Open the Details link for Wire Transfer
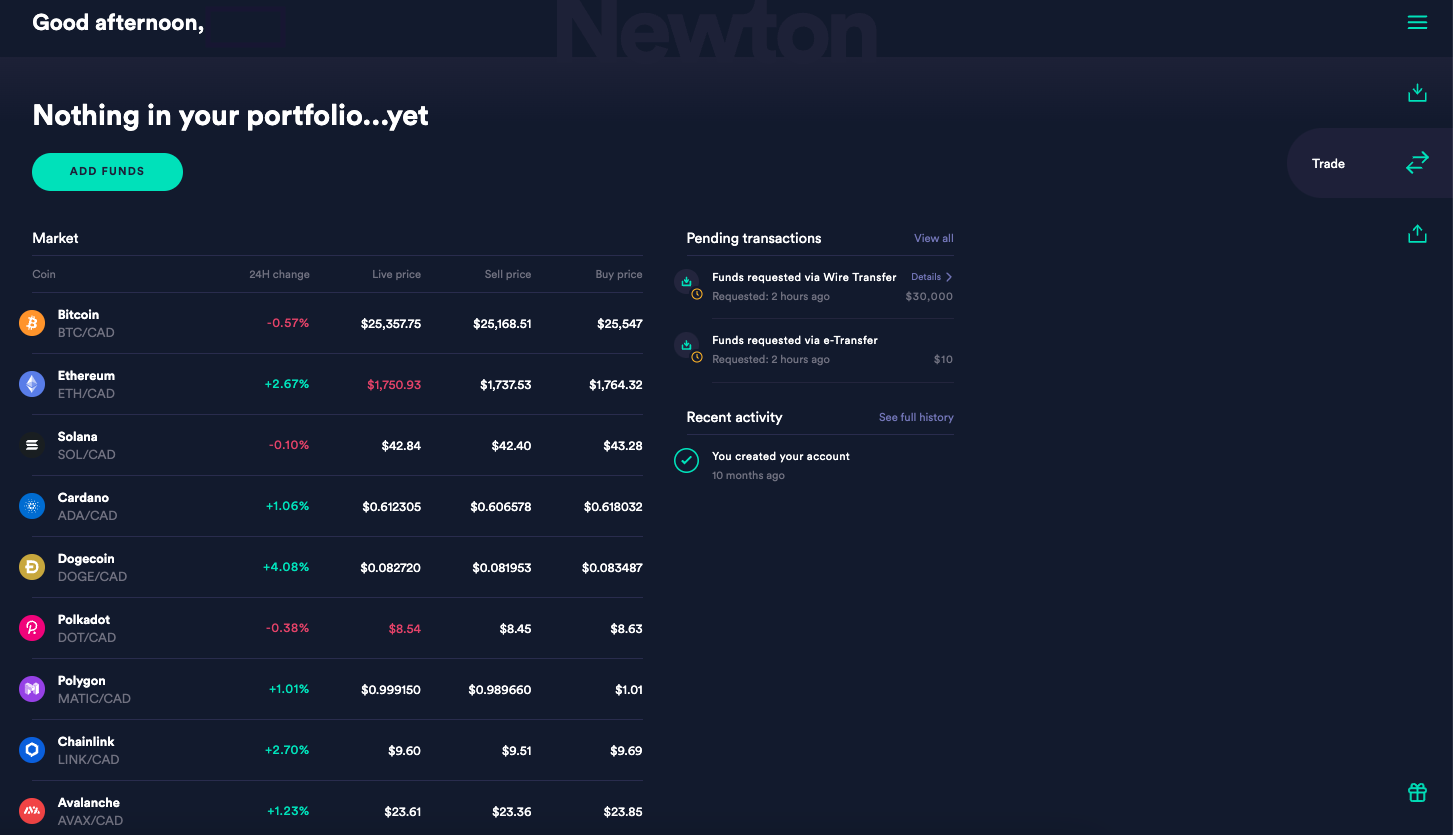 [x=926, y=277]
